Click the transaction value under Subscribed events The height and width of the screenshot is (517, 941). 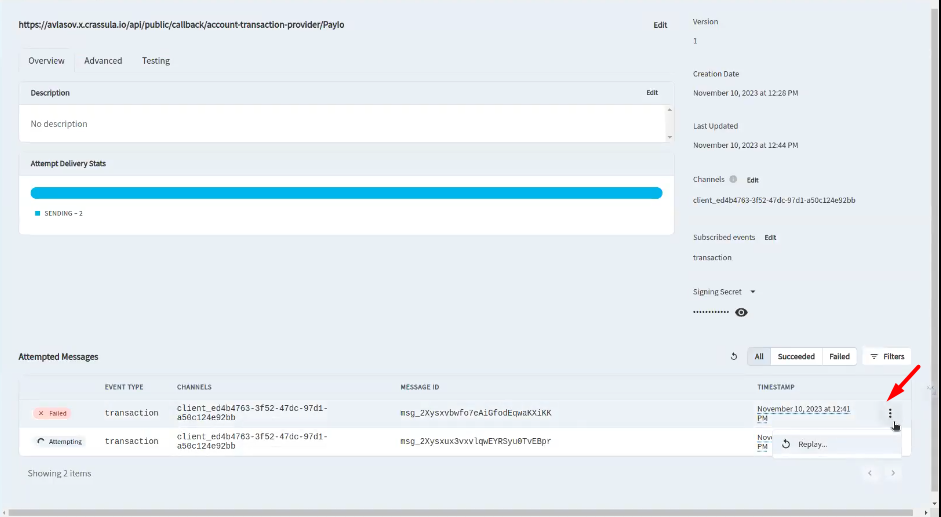coord(712,258)
